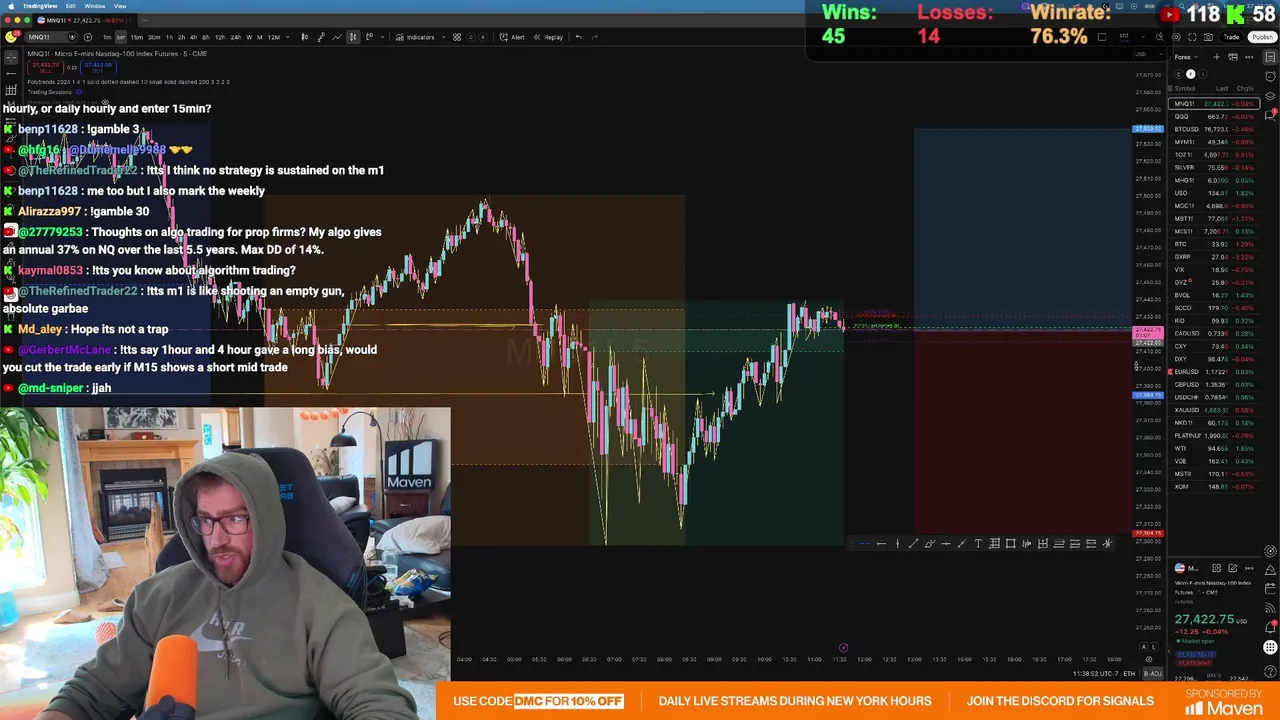1280x720 pixels.
Task: Pick the diagonal trend line tool in floating toolbar
Action: coord(913,544)
